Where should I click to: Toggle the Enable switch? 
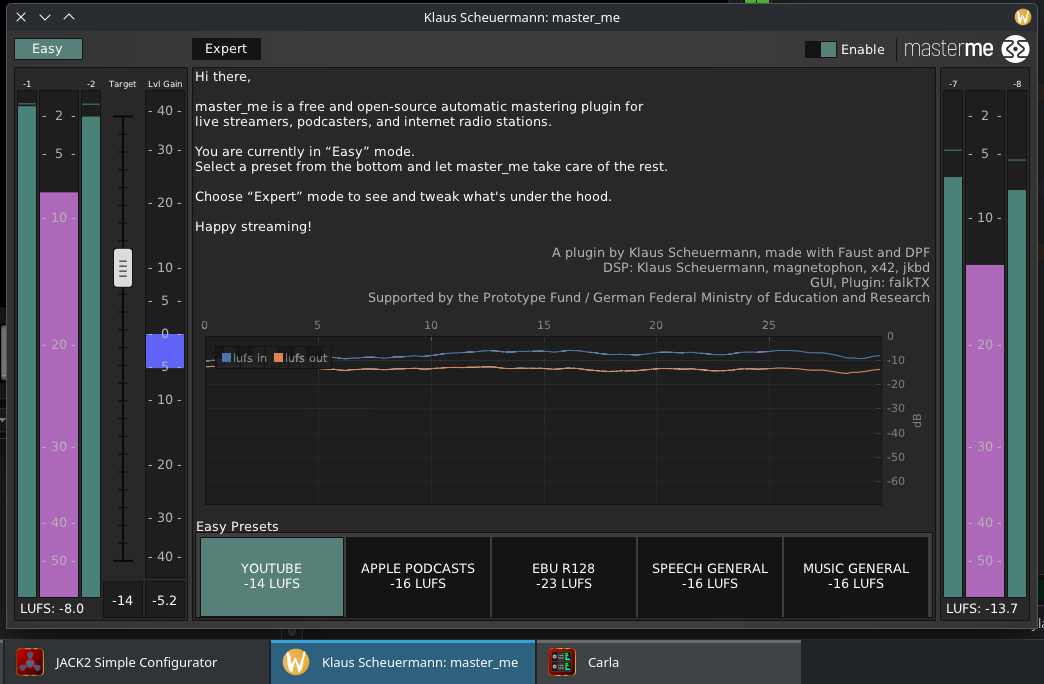[820, 49]
